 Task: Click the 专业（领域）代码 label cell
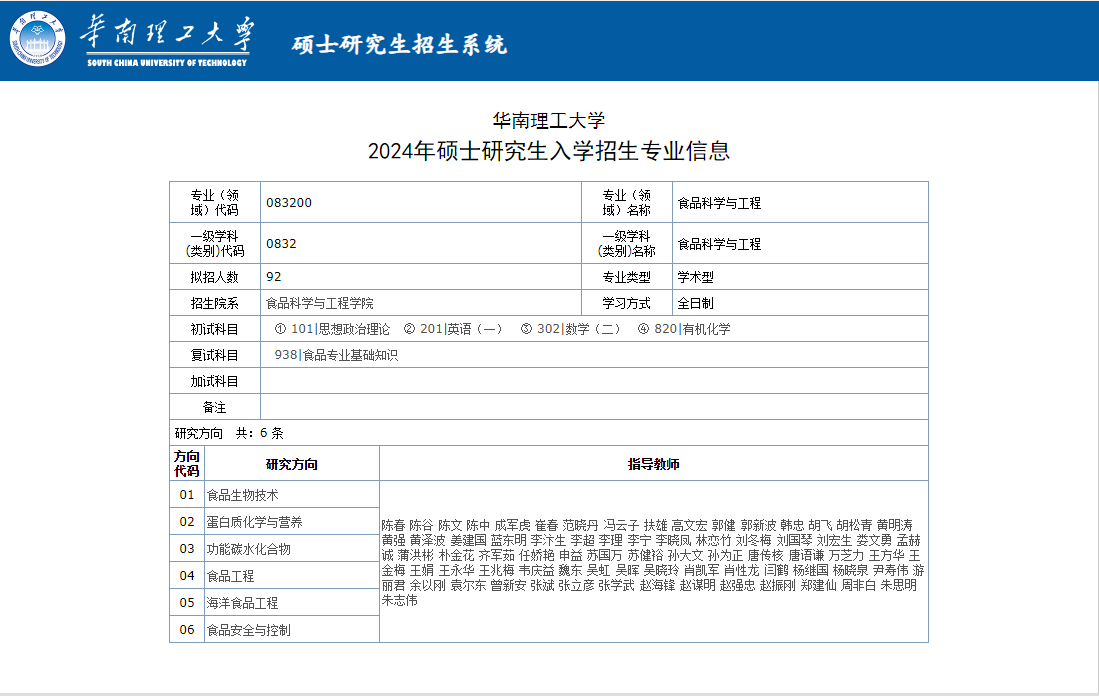214,203
